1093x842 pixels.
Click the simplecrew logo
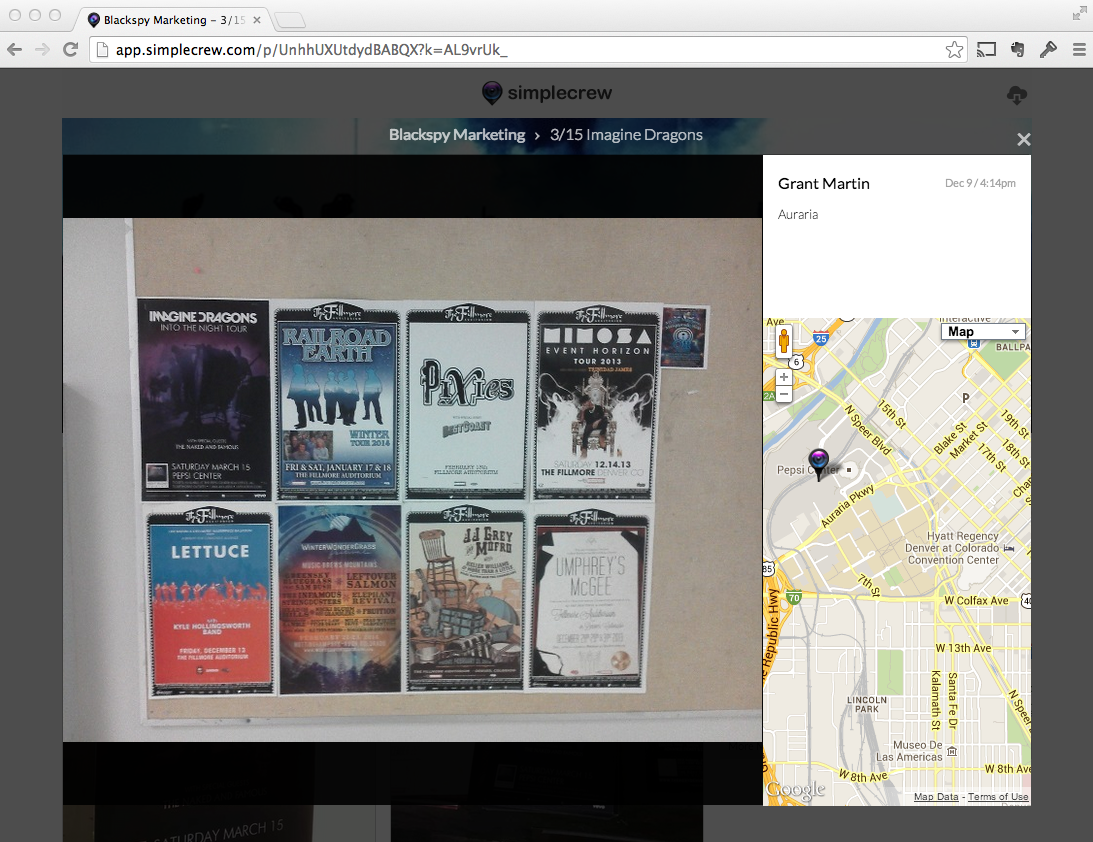point(547,93)
